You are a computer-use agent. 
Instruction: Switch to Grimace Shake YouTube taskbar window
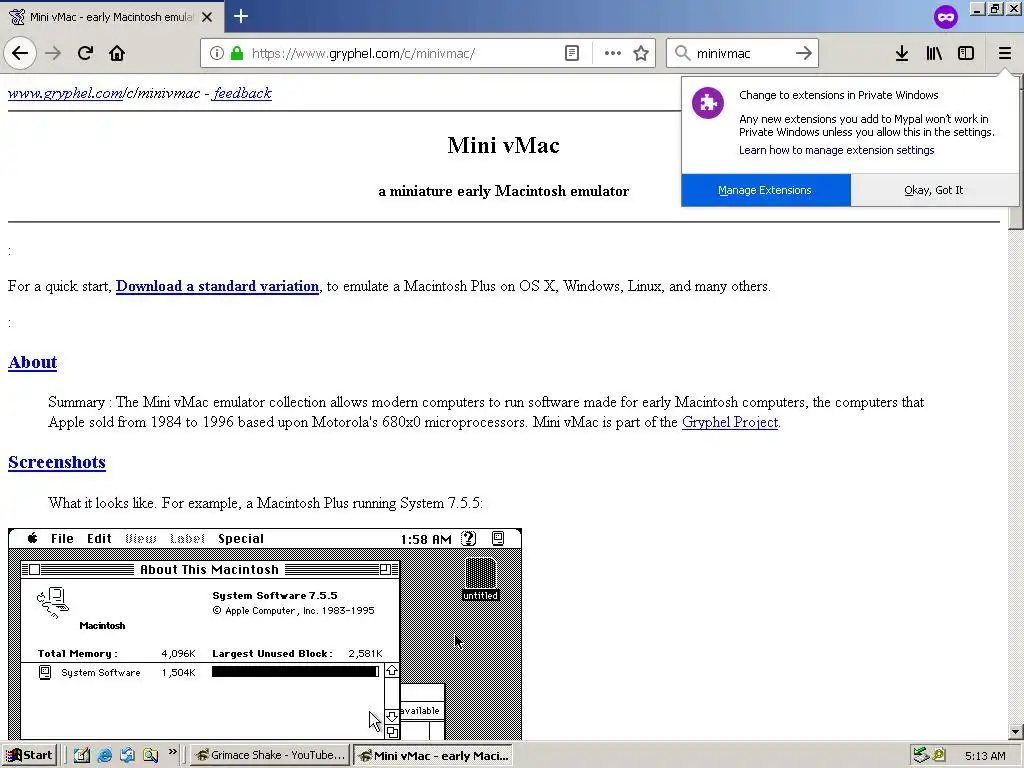[x=270, y=755]
